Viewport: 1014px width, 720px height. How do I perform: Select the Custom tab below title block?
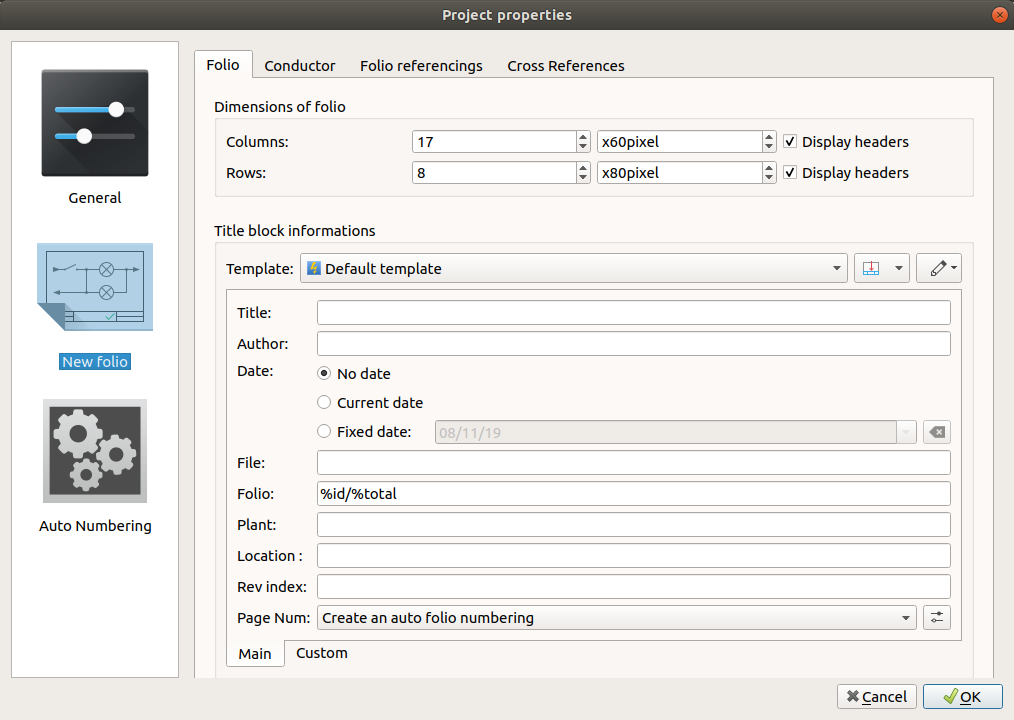[x=321, y=653]
